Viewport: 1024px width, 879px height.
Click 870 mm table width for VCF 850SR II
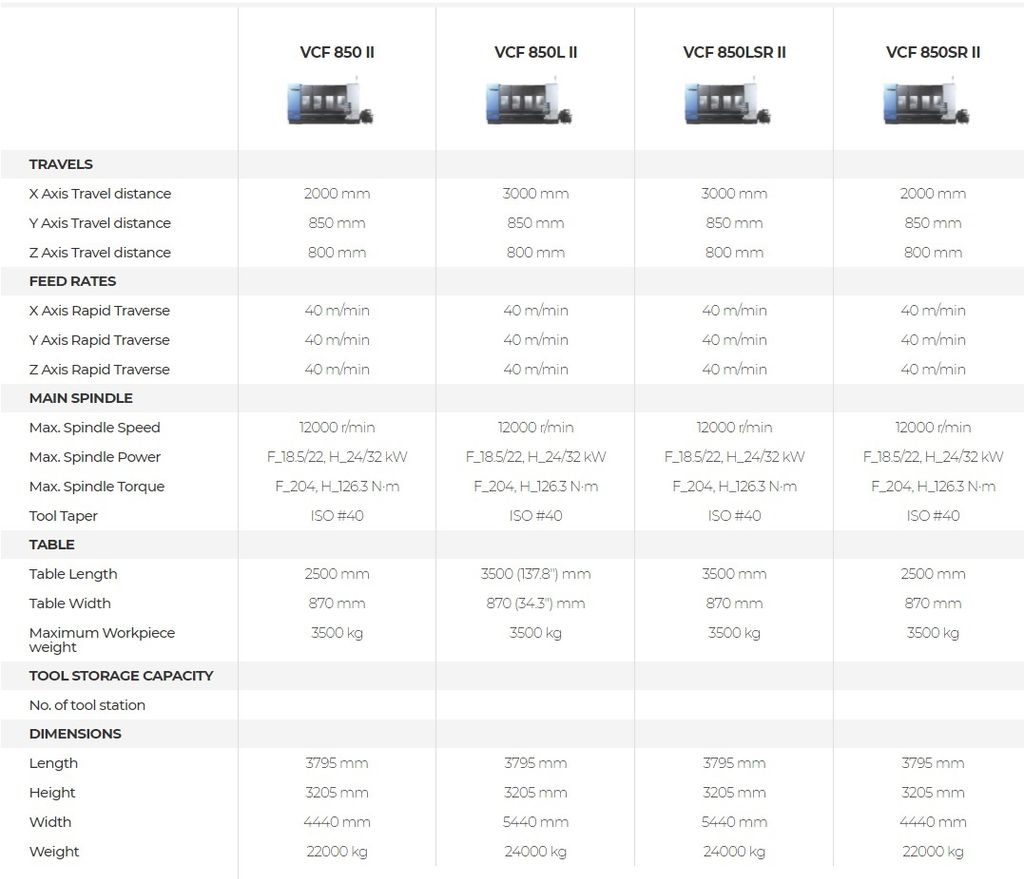tap(933, 603)
